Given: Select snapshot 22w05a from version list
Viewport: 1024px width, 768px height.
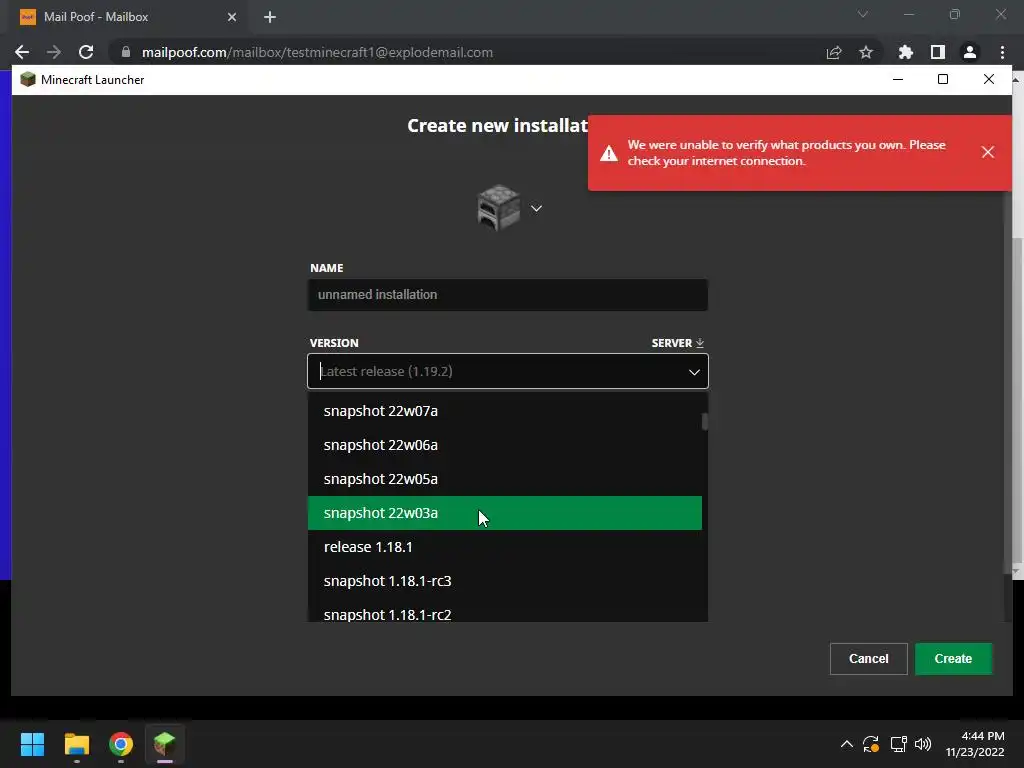Looking at the screenshot, I should [504, 479].
